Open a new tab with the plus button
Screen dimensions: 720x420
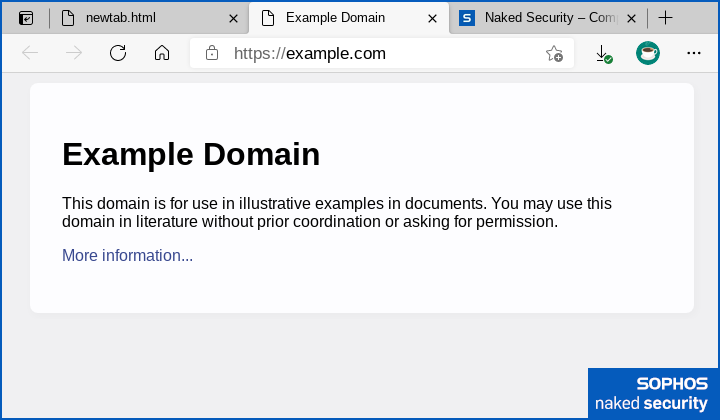pos(666,18)
